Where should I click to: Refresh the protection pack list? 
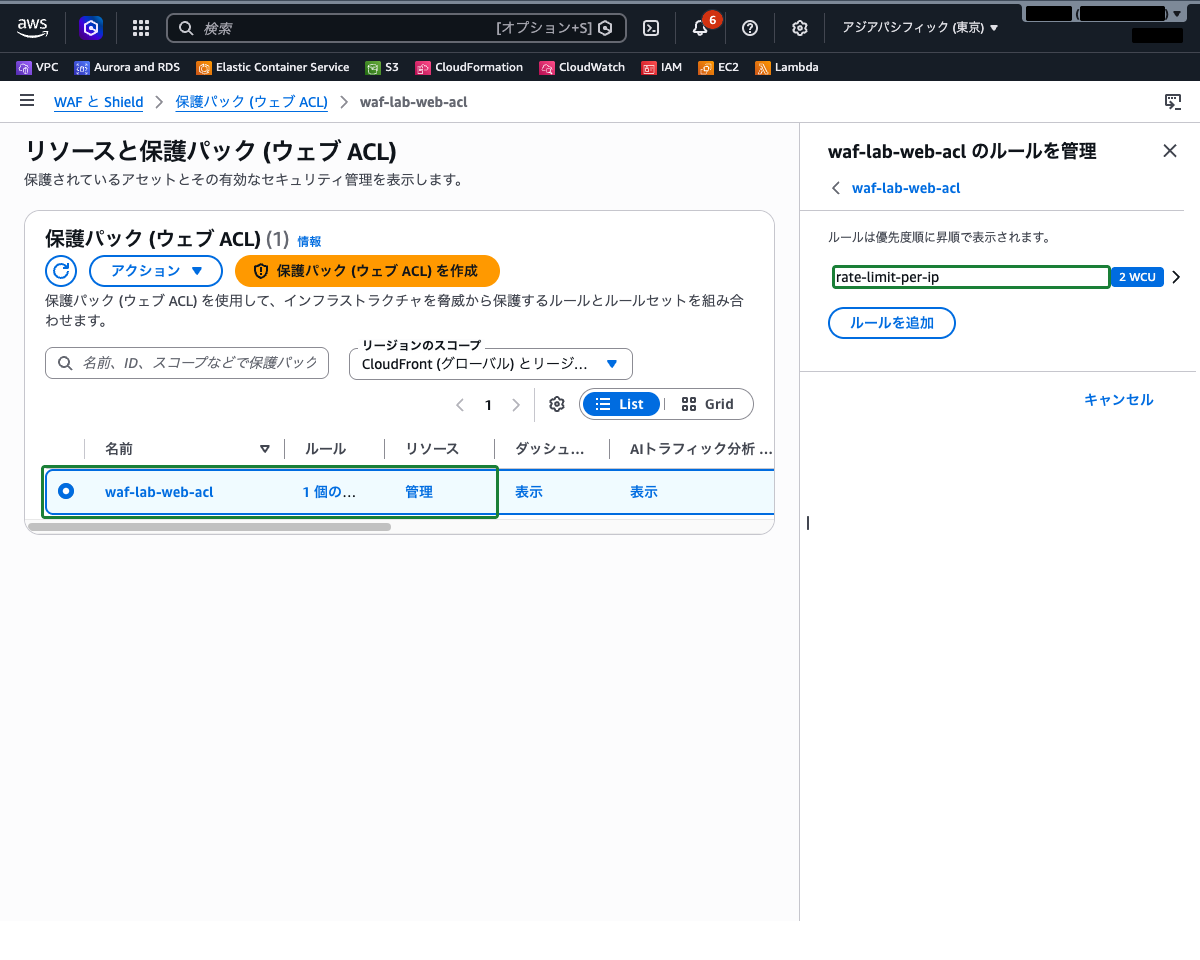pos(61,271)
